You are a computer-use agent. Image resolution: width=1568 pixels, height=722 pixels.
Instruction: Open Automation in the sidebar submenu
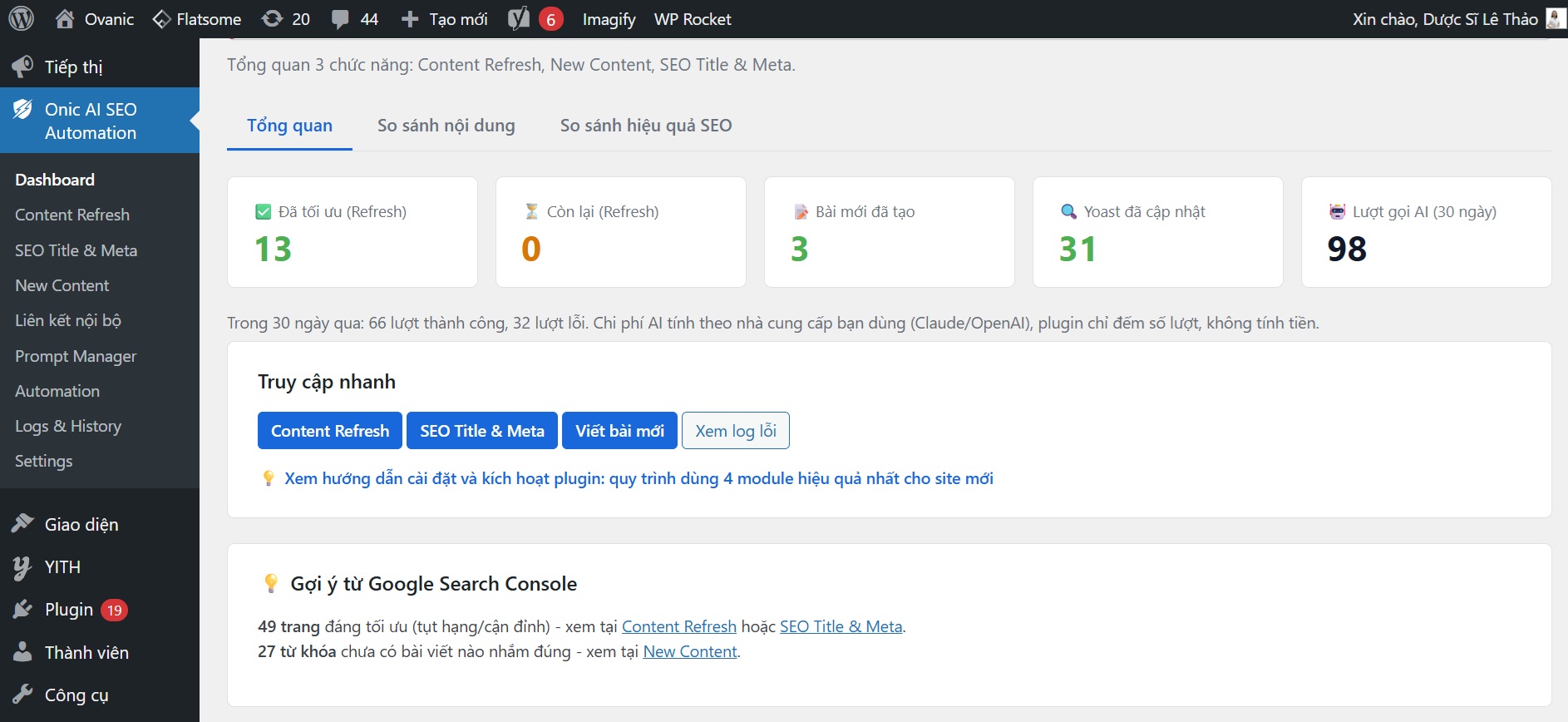coord(57,391)
